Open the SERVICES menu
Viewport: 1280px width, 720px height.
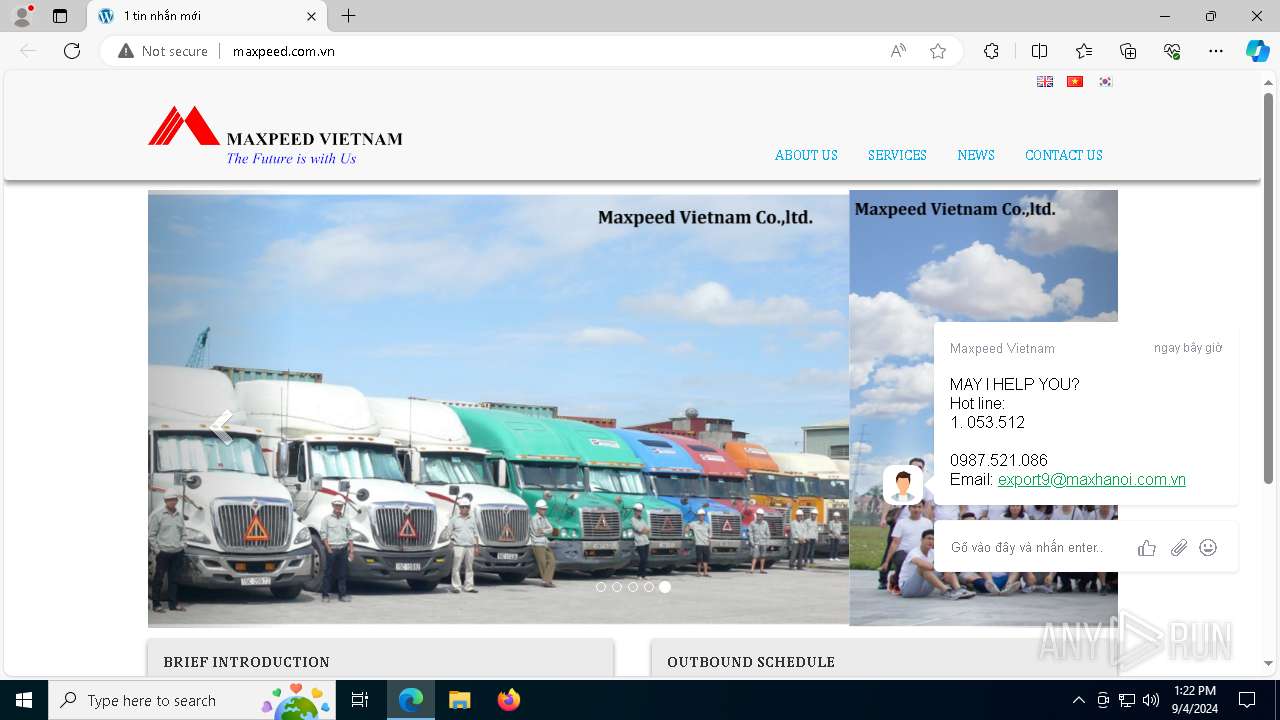pyautogui.click(x=897, y=155)
